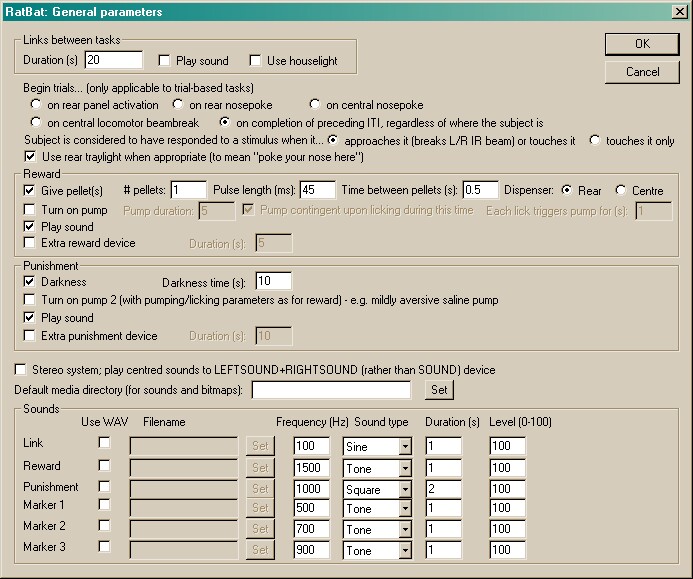Click Time between pellets field

tap(480, 190)
